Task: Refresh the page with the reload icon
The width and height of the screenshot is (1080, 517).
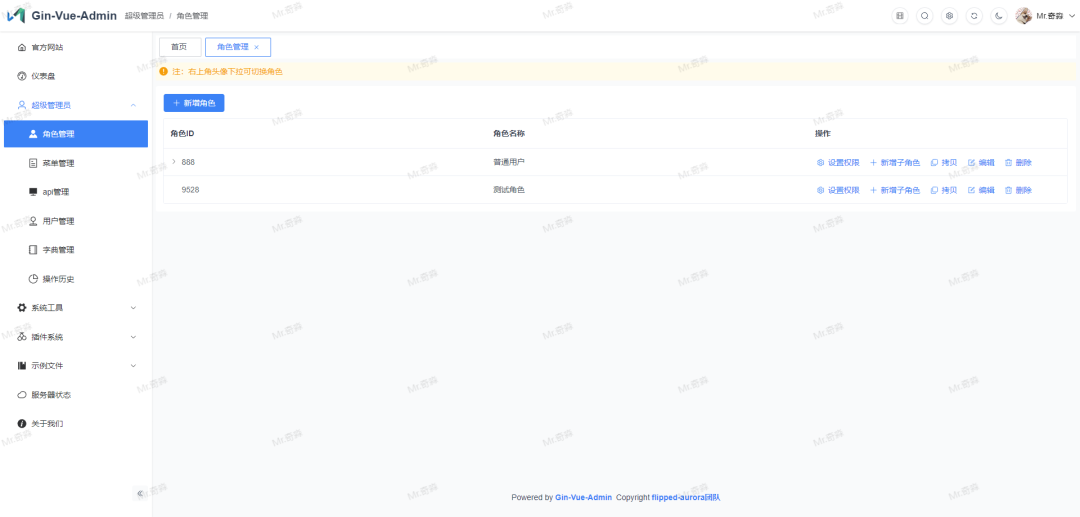Action: pos(974,16)
